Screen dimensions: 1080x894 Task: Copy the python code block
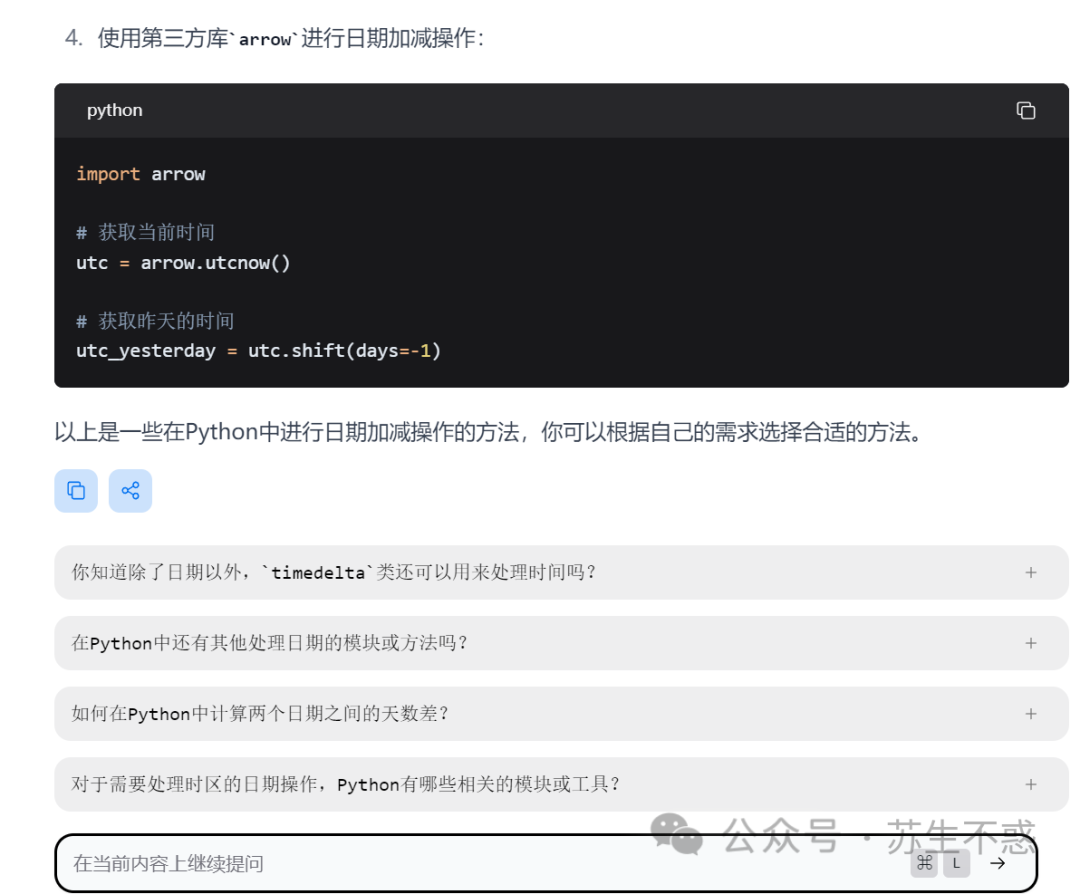pyautogui.click(x=1025, y=110)
